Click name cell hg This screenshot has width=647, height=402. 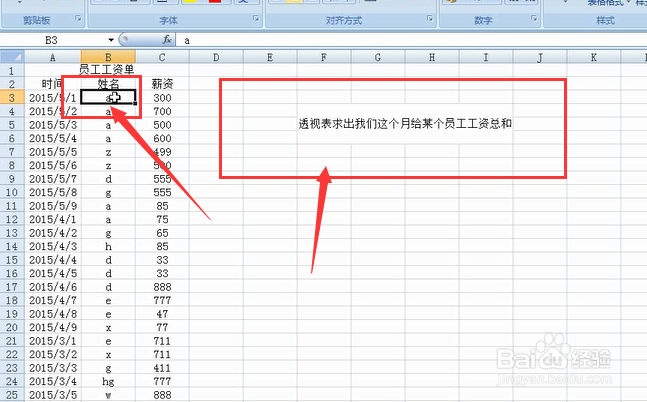click(108, 381)
